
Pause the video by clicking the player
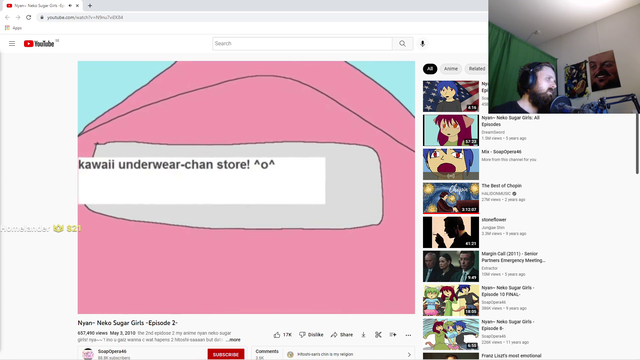[x=246, y=187]
